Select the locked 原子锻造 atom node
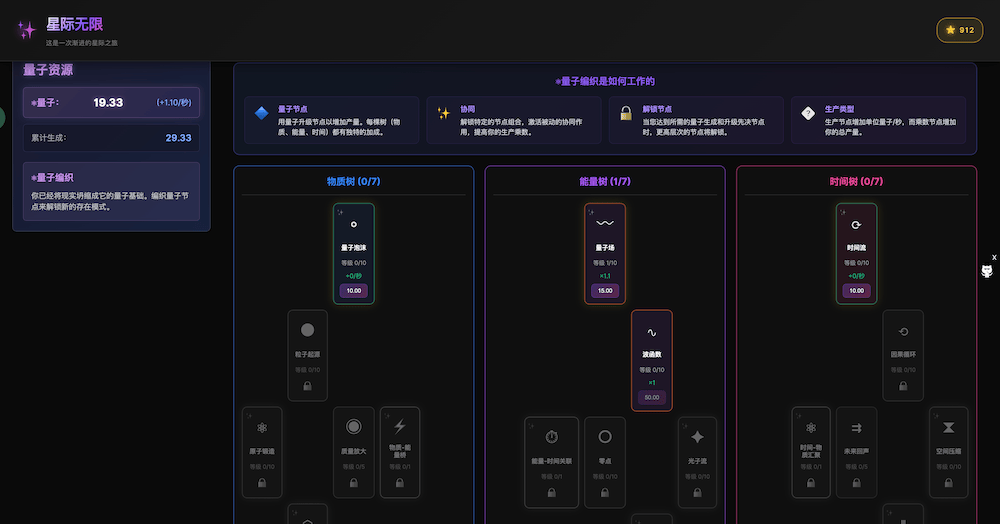Screen dimensions: 1000x524 [262, 452]
